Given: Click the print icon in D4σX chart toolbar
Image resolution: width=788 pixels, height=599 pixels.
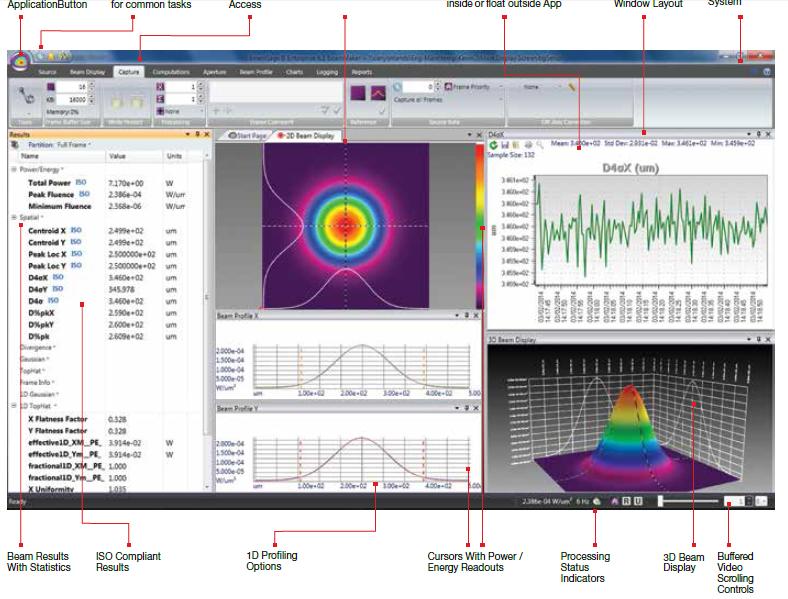Looking at the screenshot, I should 526,145.
